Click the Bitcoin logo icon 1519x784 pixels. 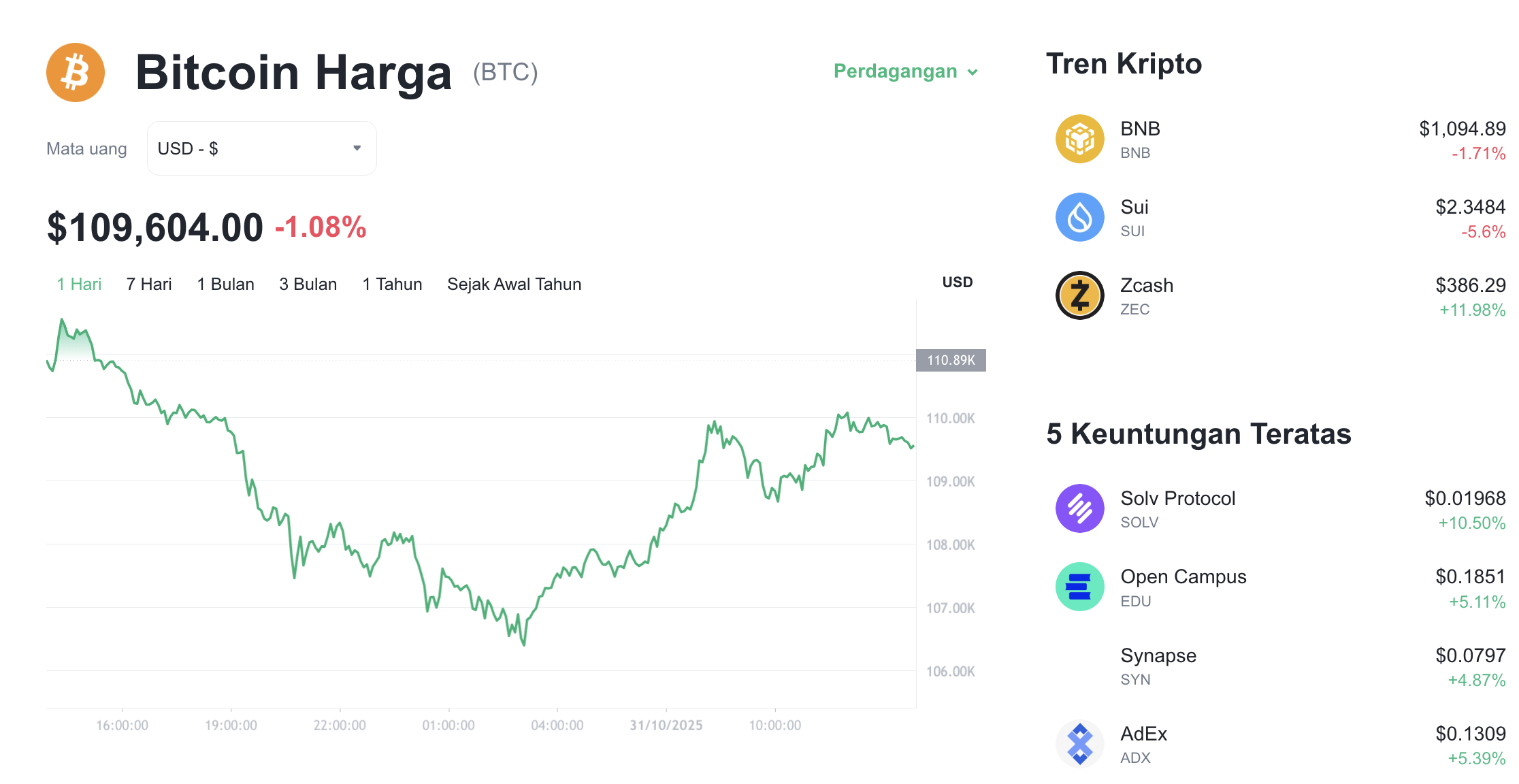pyautogui.click(x=75, y=72)
